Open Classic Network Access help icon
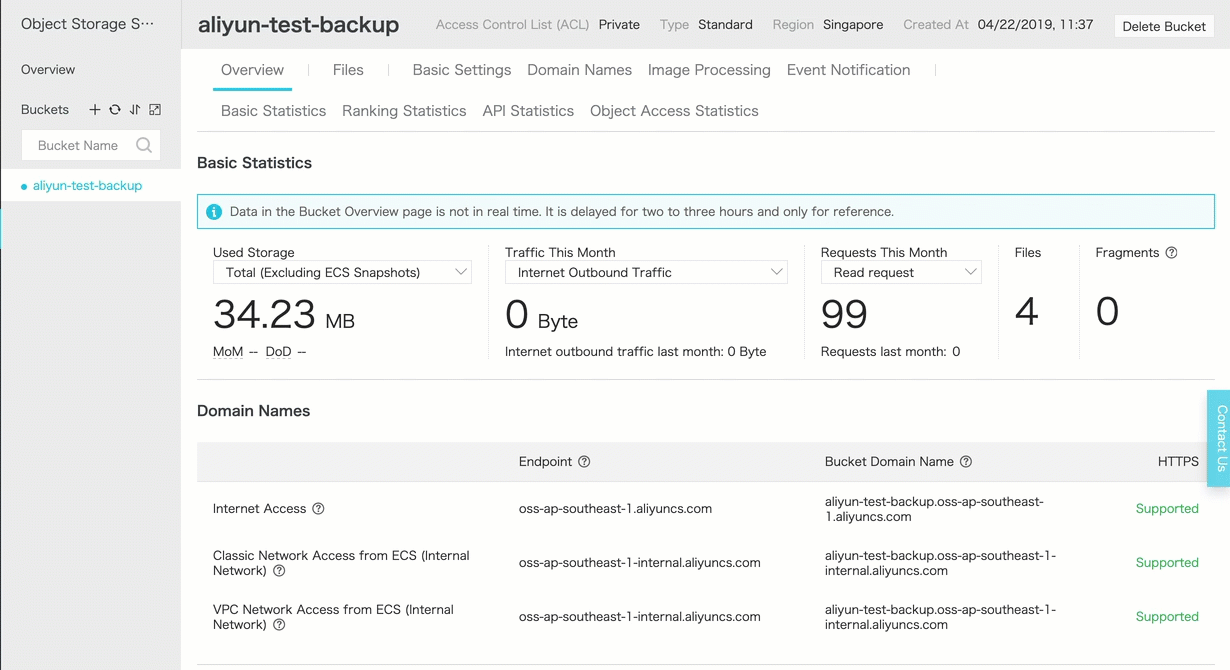The image size is (1230, 670). [279, 571]
